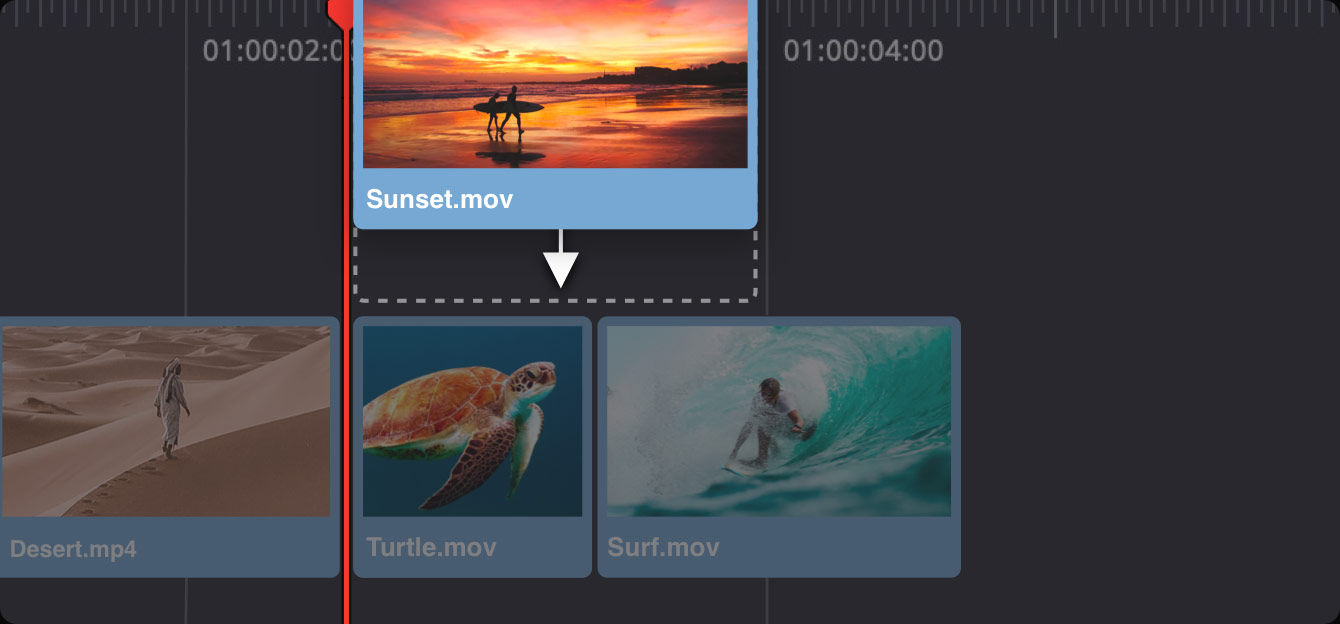
Task: Click empty track area above Desert.mp4 clip
Action: pos(100,200)
